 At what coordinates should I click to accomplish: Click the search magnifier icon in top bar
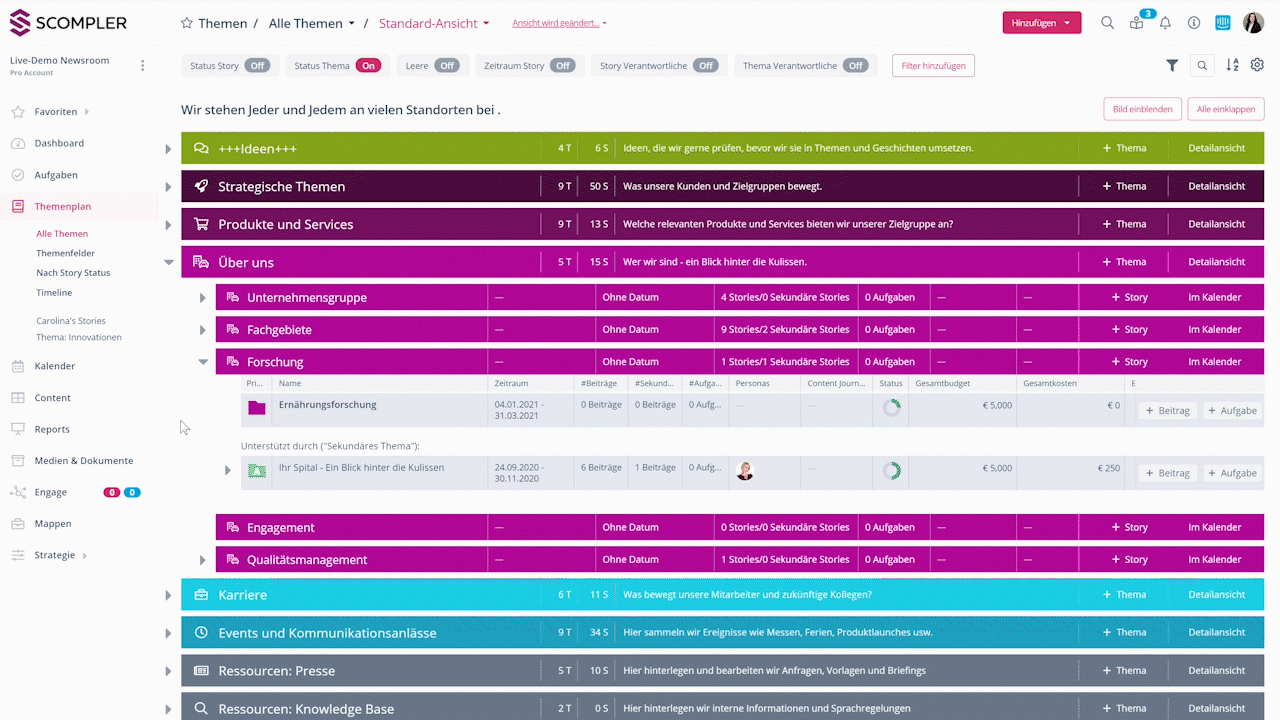pos(1107,23)
